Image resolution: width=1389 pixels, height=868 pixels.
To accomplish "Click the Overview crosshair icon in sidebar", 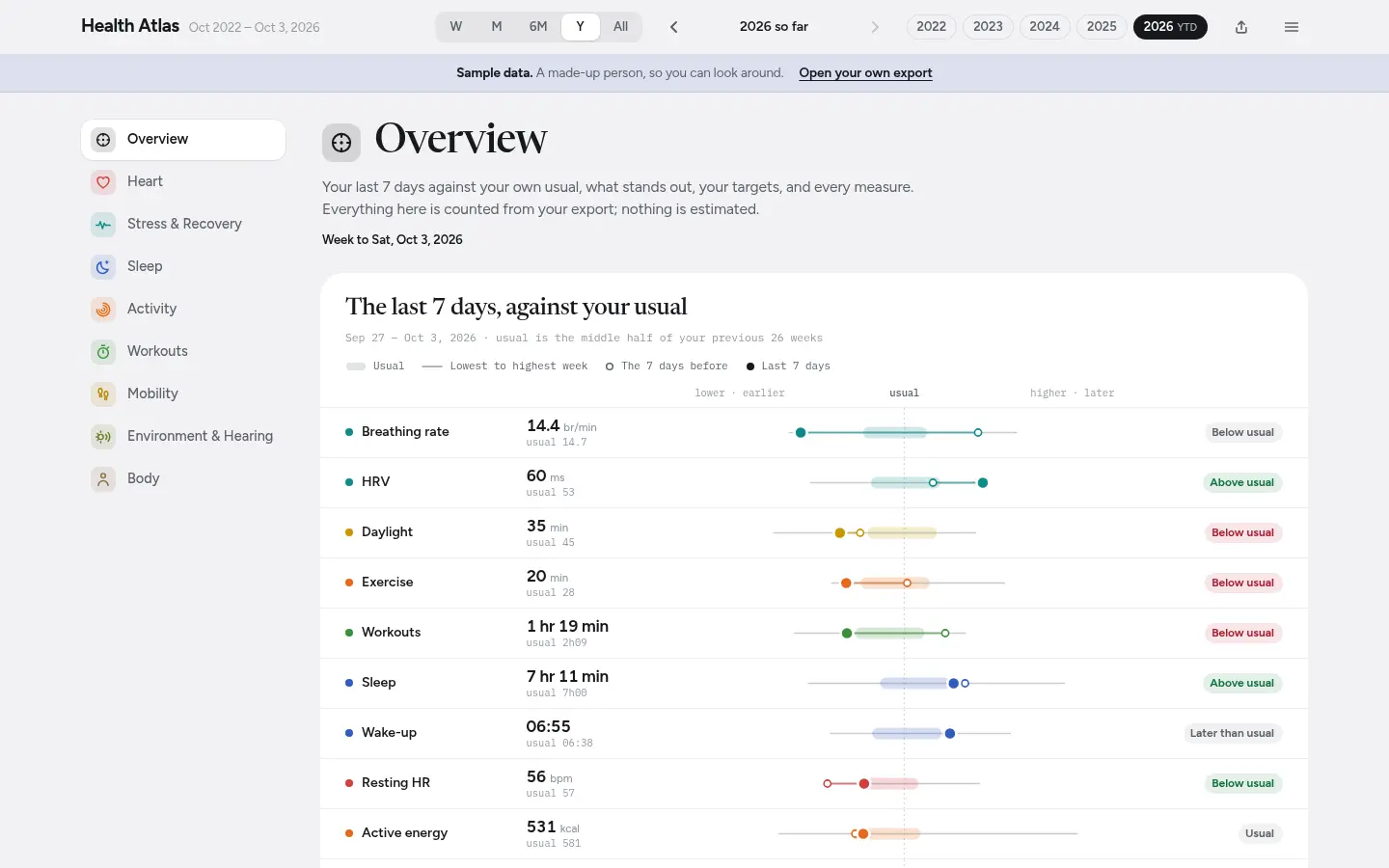I will click(103, 140).
